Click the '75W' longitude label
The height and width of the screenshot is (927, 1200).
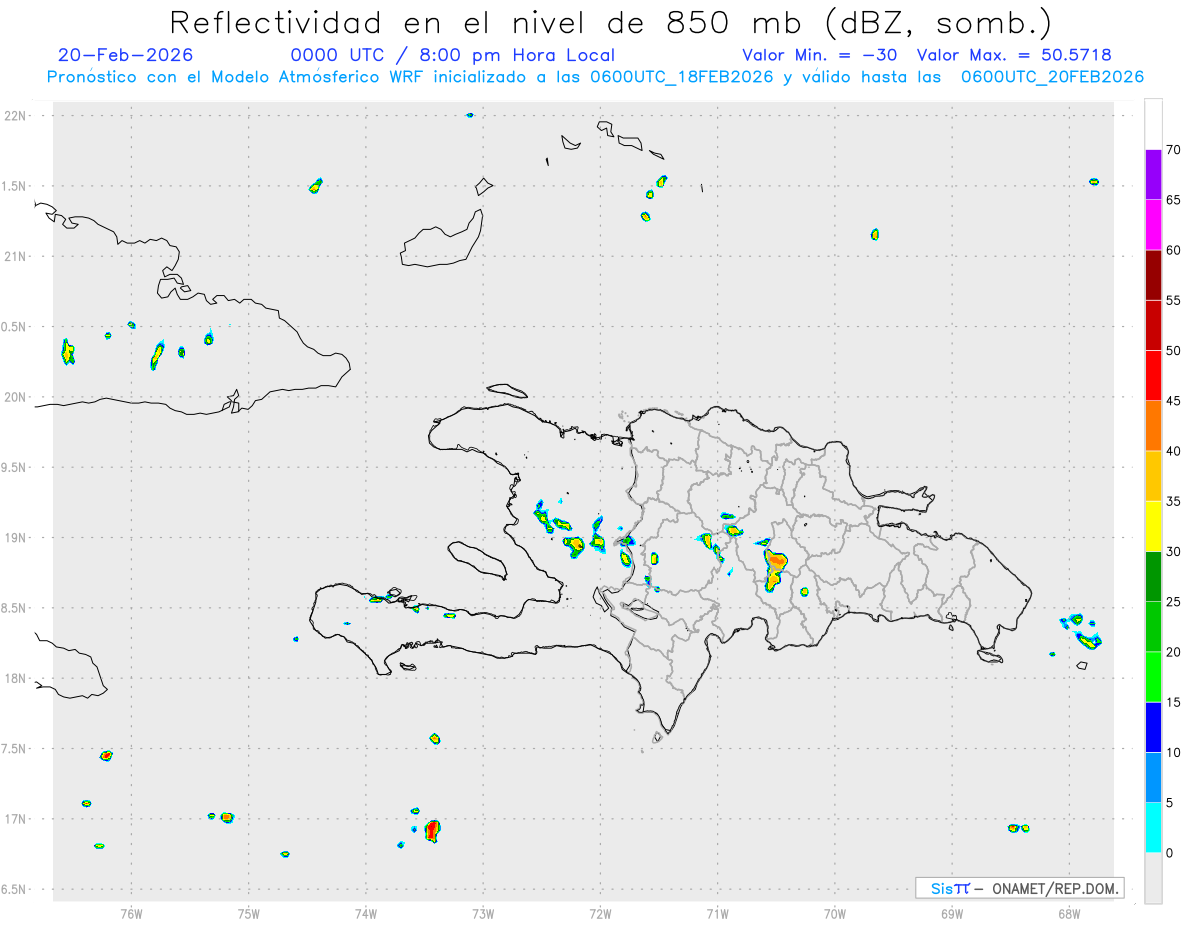(248, 913)
